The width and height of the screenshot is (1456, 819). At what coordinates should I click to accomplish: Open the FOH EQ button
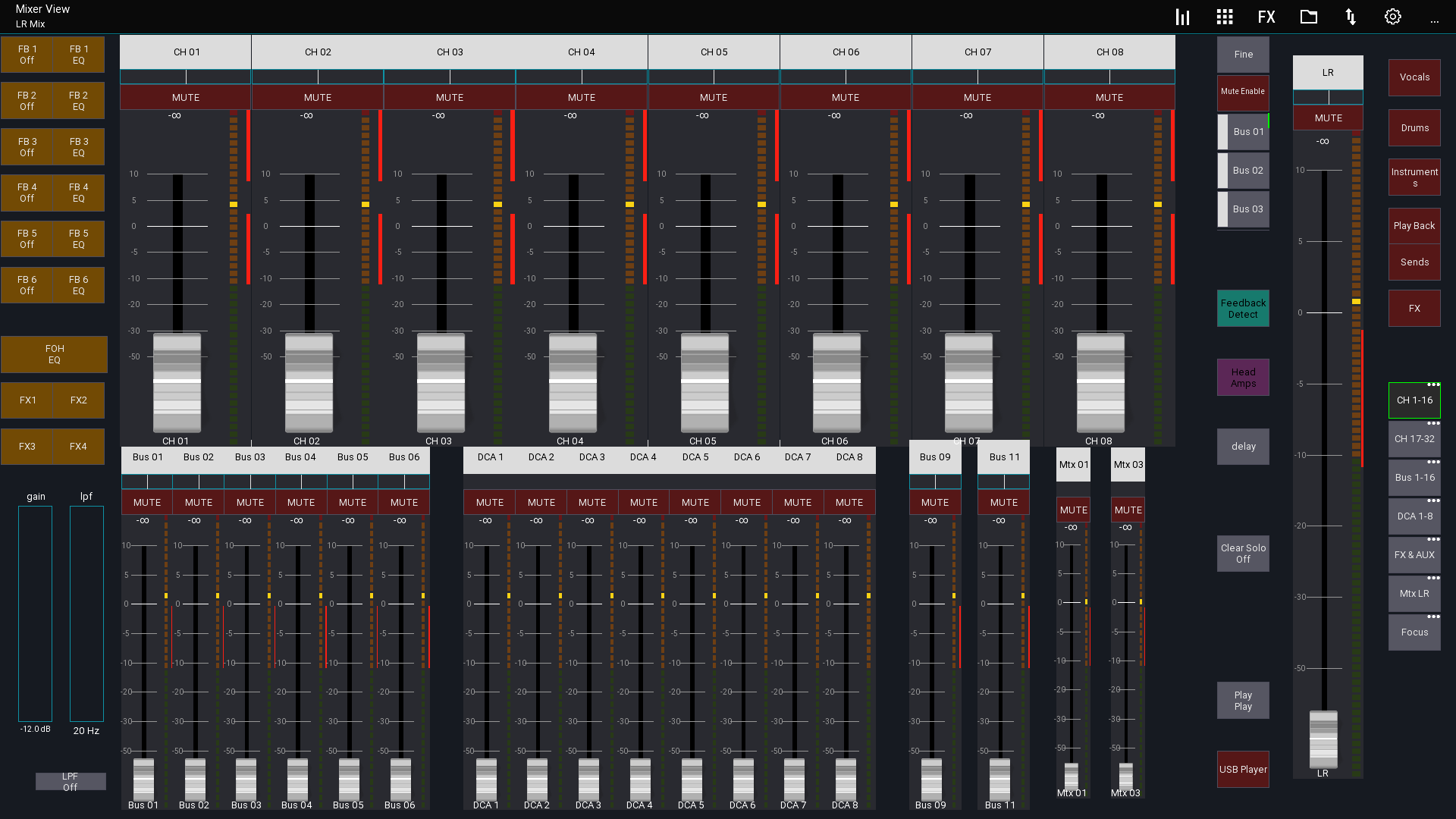pyautogui.click(x=54, y=355)
